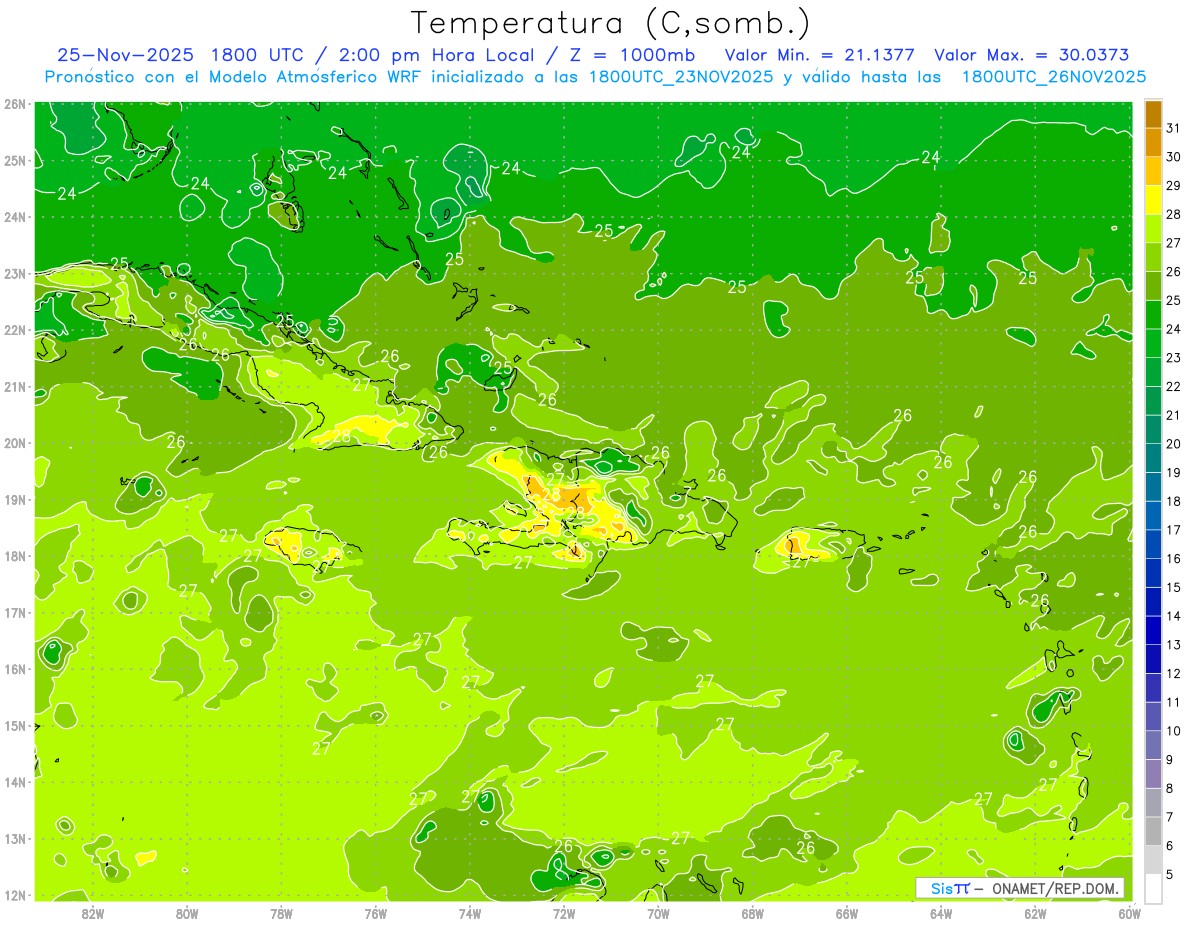Screen dimensions: 1200x927
Task: Click the '62W' longitude axis label
Action: [x=1035, y=913]
